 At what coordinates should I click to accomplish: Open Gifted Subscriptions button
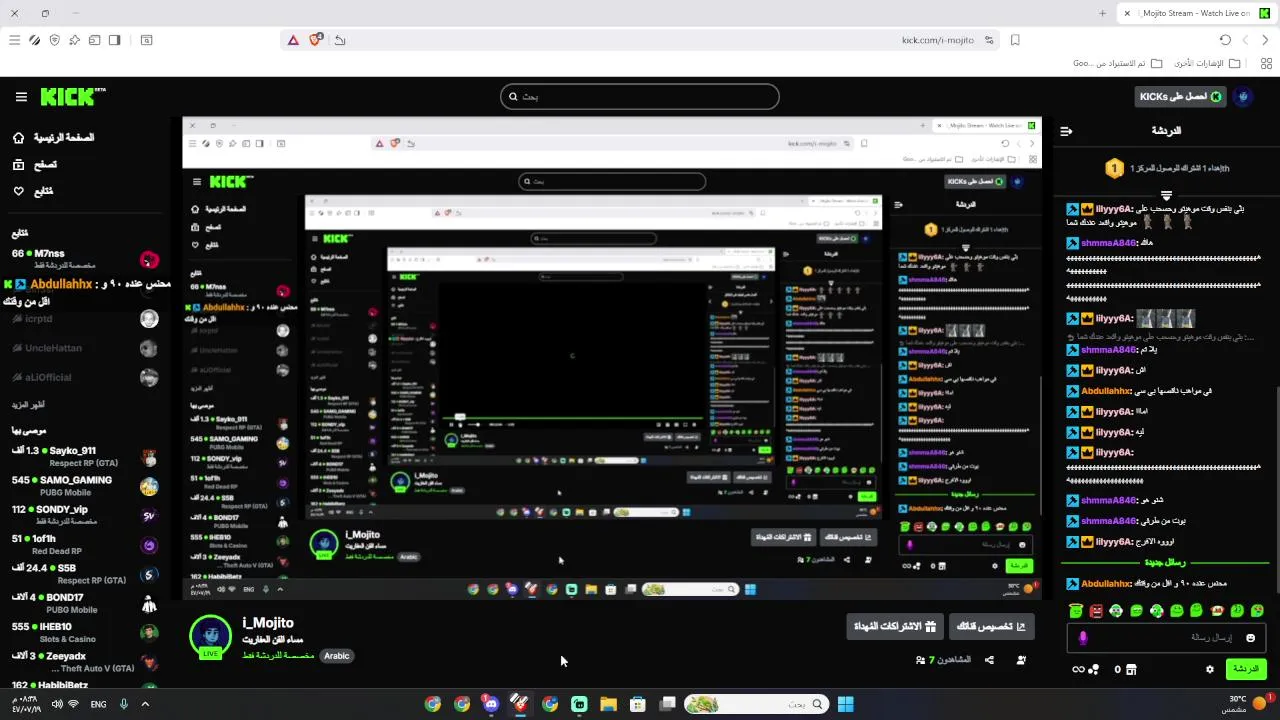tap(894, 627)
